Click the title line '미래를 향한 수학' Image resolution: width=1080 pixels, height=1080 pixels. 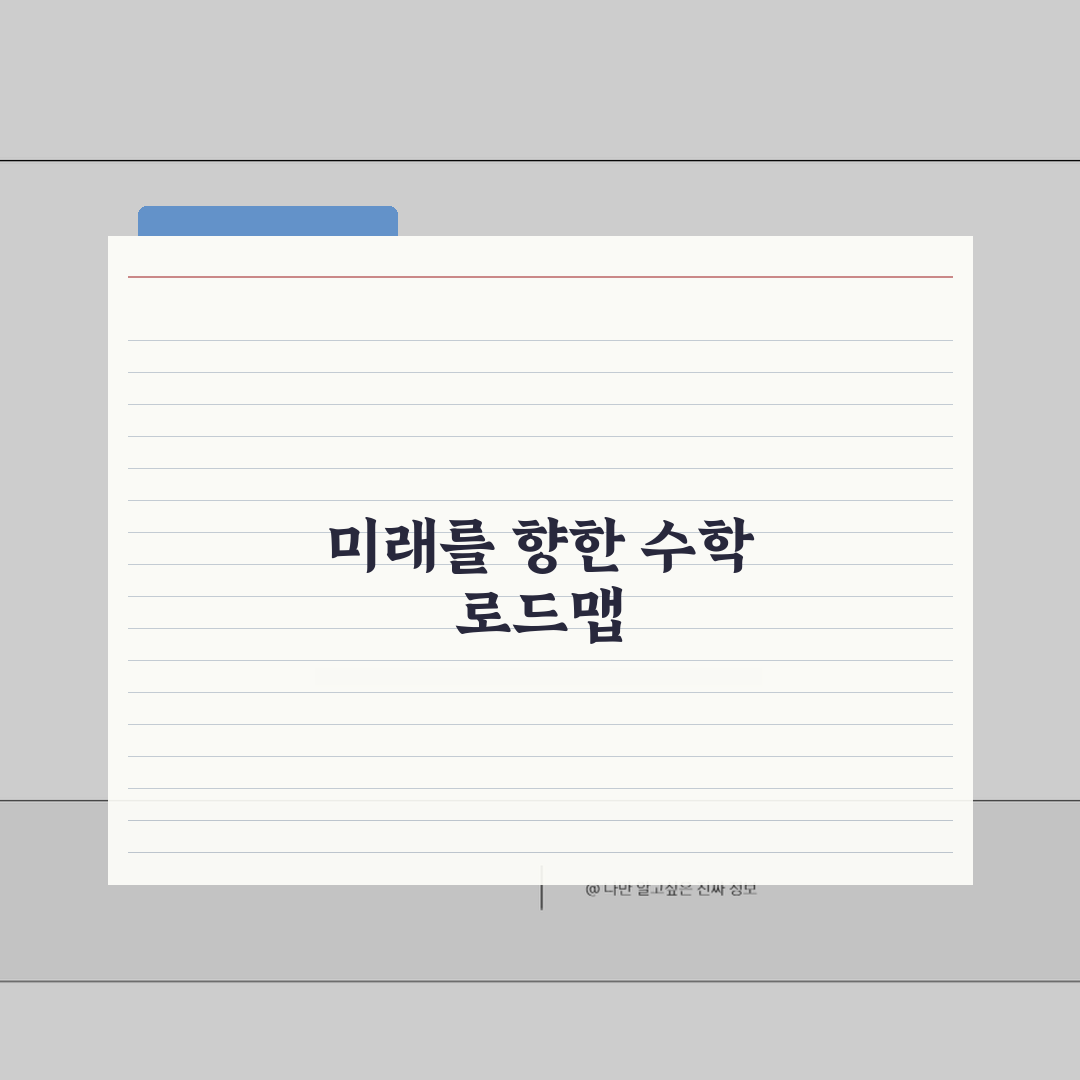tap(541, 547)
